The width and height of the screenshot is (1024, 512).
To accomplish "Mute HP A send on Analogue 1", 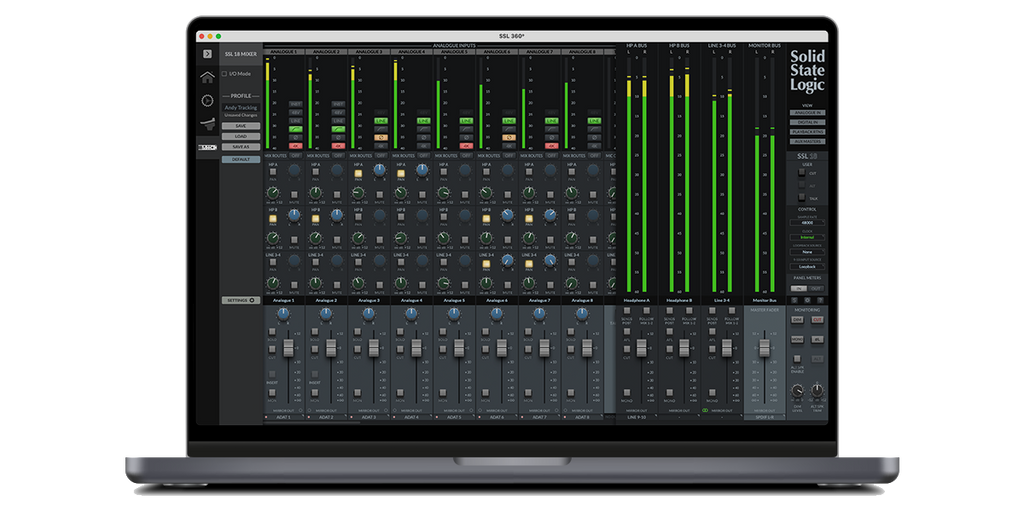I will tap(295, 195).
